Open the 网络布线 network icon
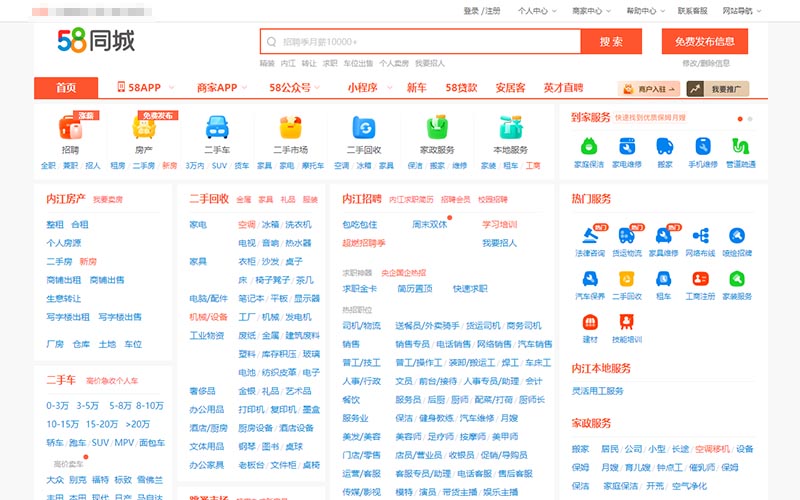Screen dimensions: 800x500 701,236
